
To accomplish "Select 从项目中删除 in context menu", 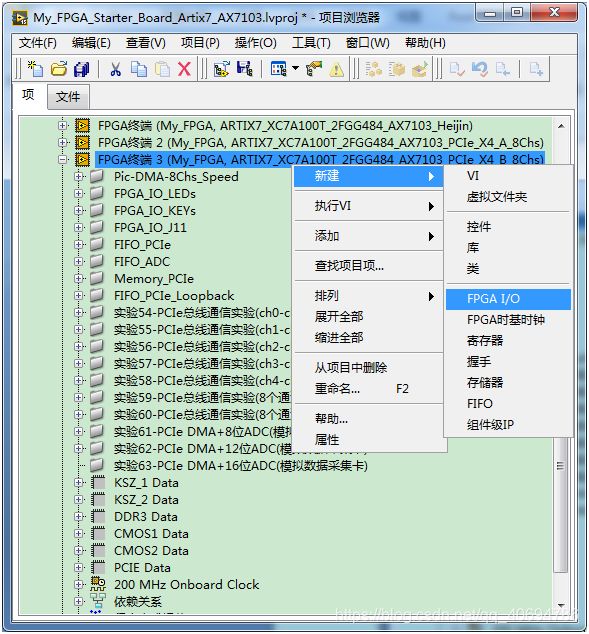I will tap(369, 367).
